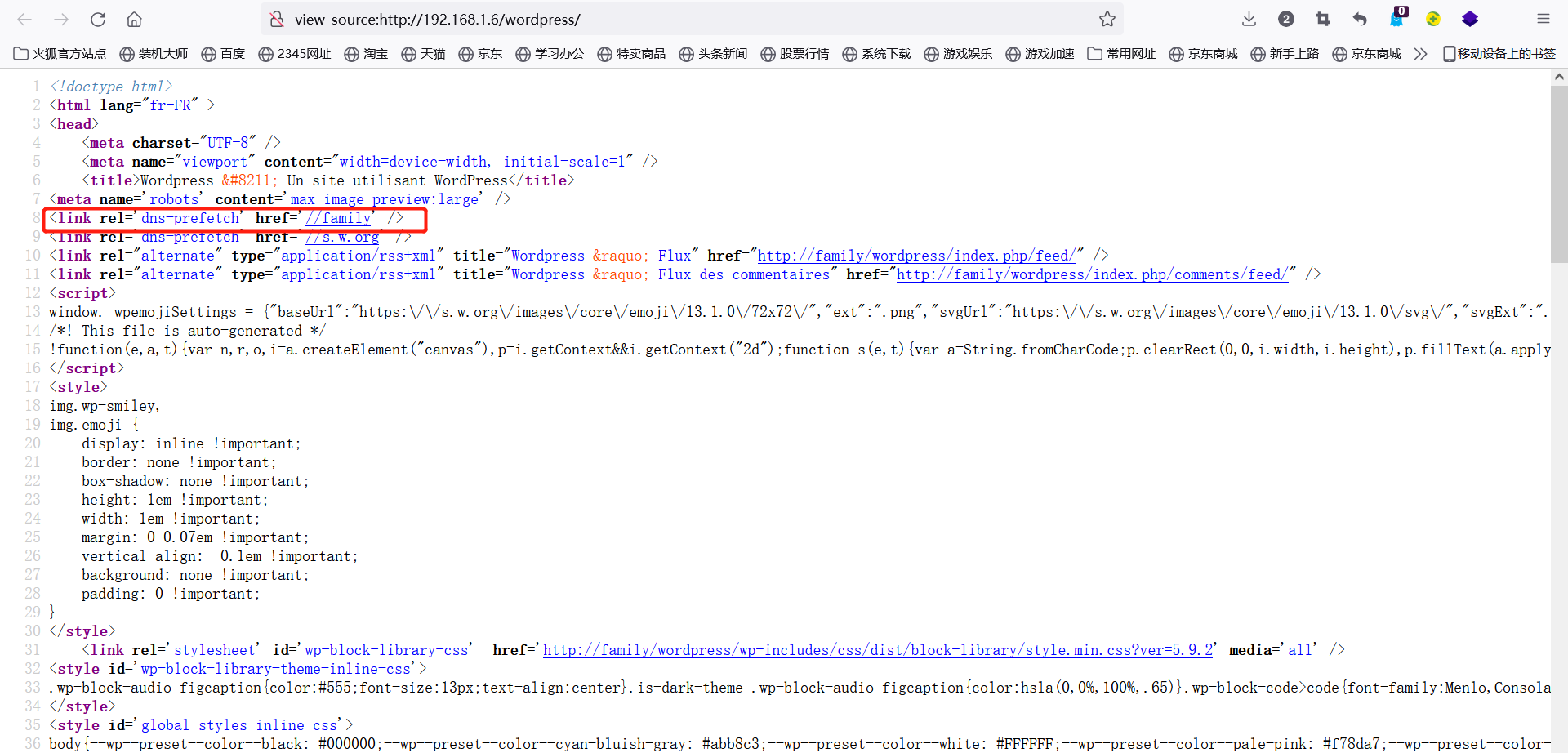This screenshot has height=753, width=1568.
Task: Click the 'global-styles-inline-css' style id
Action: tap(239, 725)
